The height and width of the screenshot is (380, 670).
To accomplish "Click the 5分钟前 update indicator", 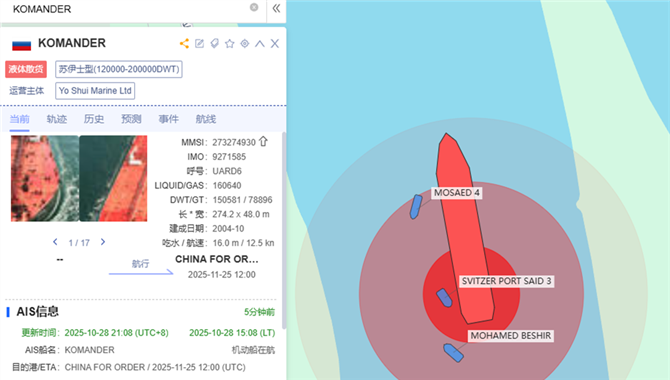I will point(259,312).
